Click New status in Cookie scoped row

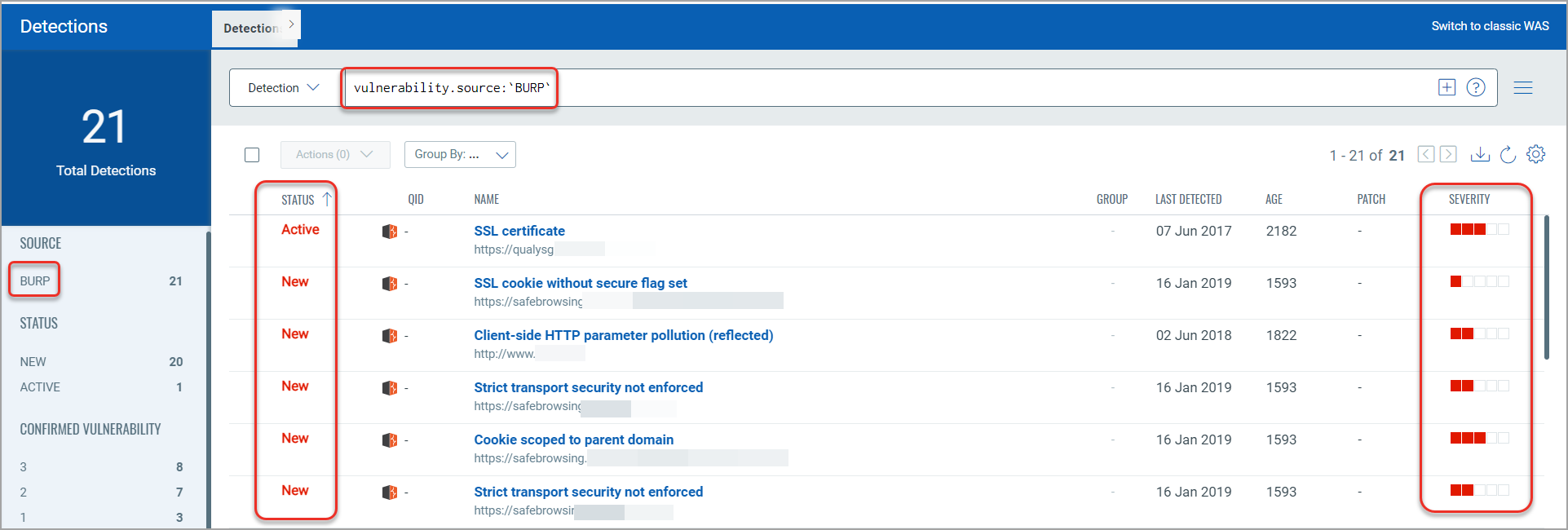pyautogui.click(x=295, y=438)
